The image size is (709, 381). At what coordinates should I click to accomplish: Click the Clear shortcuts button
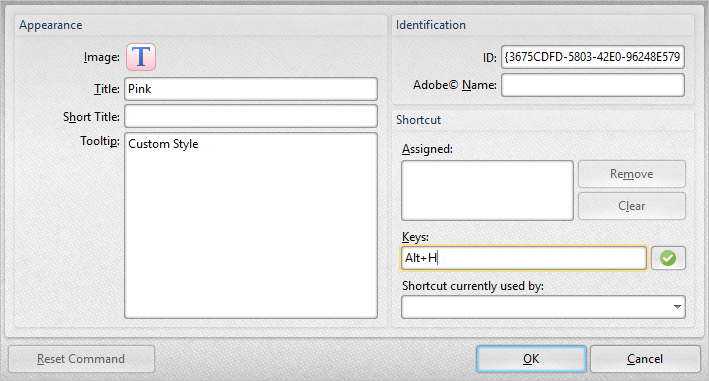(632, 206)
